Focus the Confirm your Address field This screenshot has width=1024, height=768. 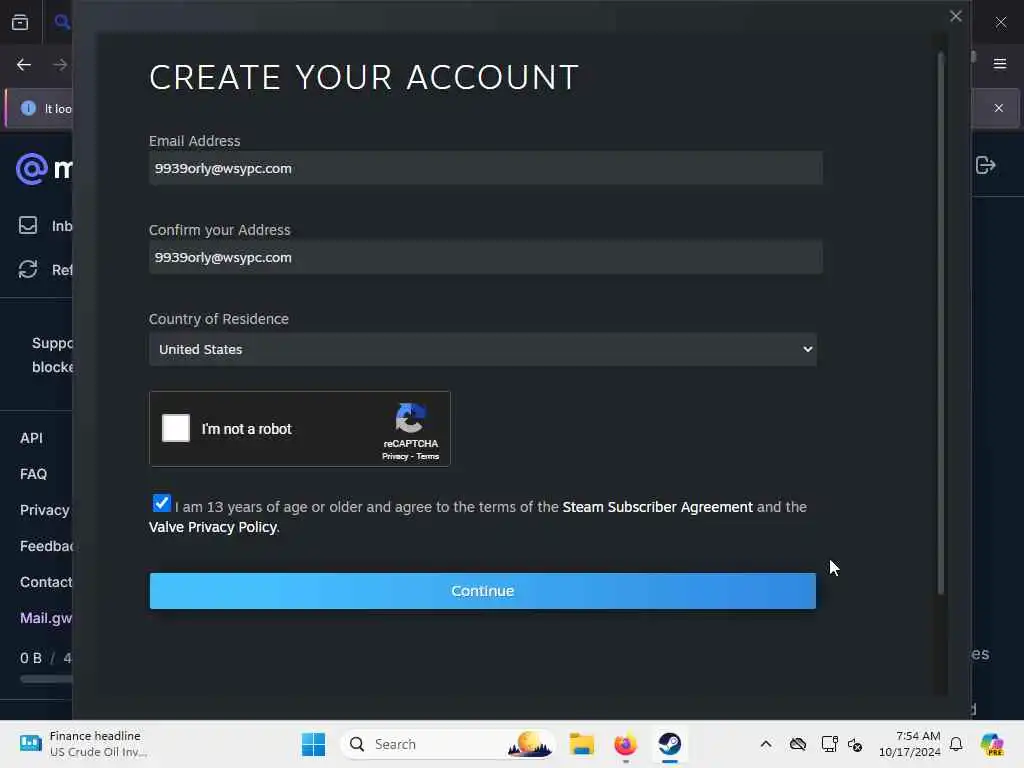tap(485, 257)
